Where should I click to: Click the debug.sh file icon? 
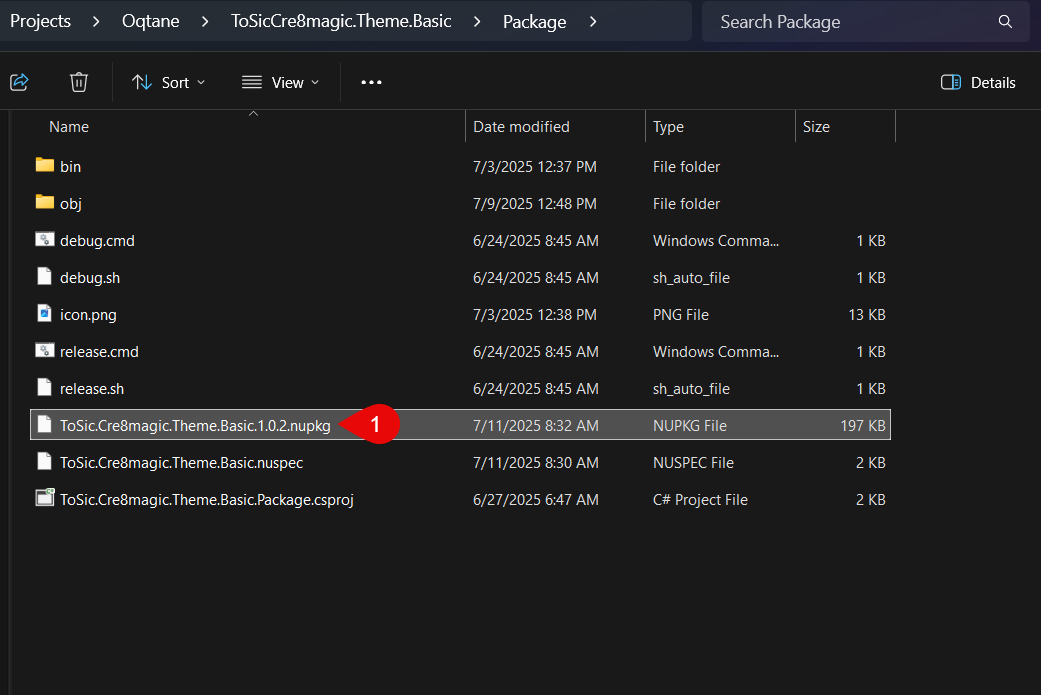44,277
